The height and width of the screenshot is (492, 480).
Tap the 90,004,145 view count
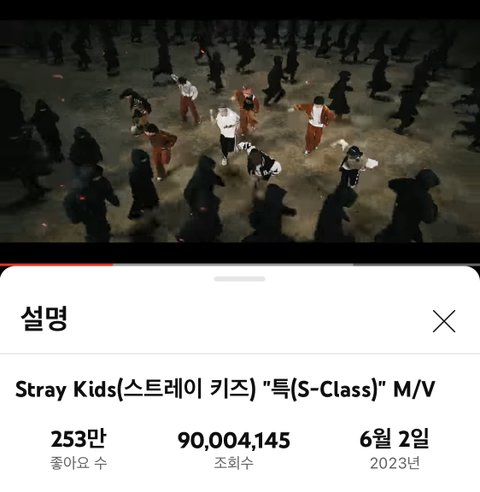234,440
